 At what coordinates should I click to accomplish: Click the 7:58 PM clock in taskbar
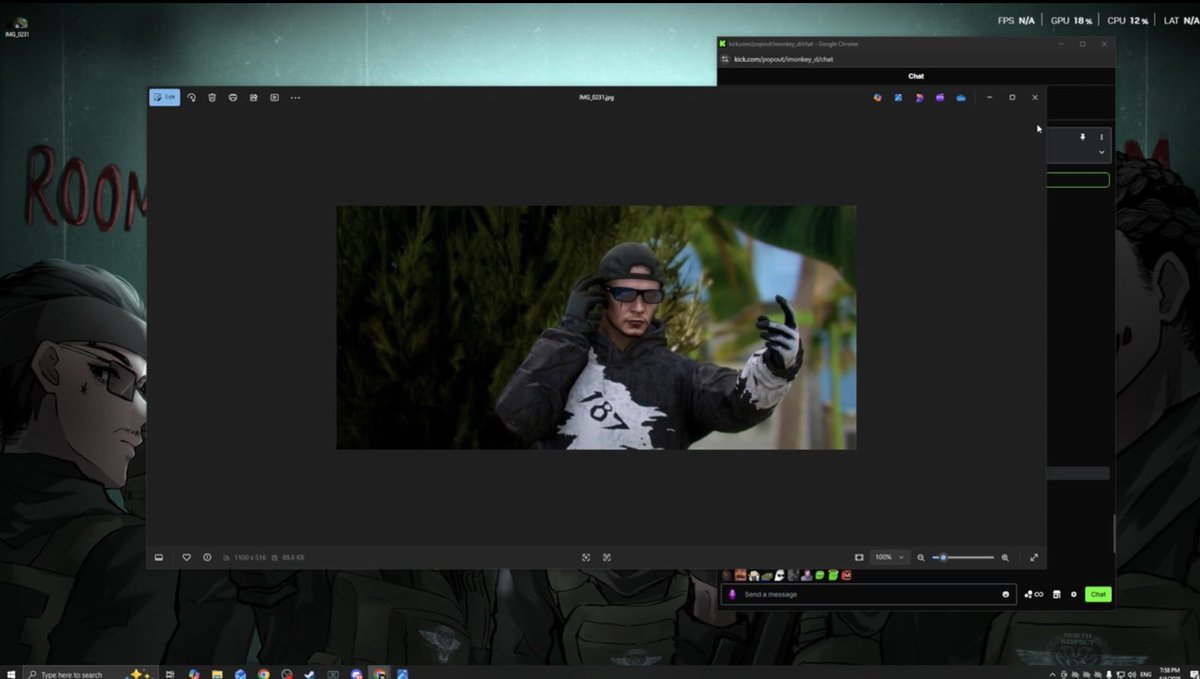[1169, 672]
